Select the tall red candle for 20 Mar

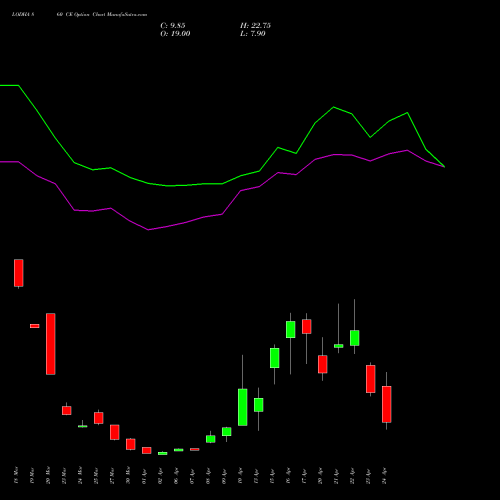[51, 344]
